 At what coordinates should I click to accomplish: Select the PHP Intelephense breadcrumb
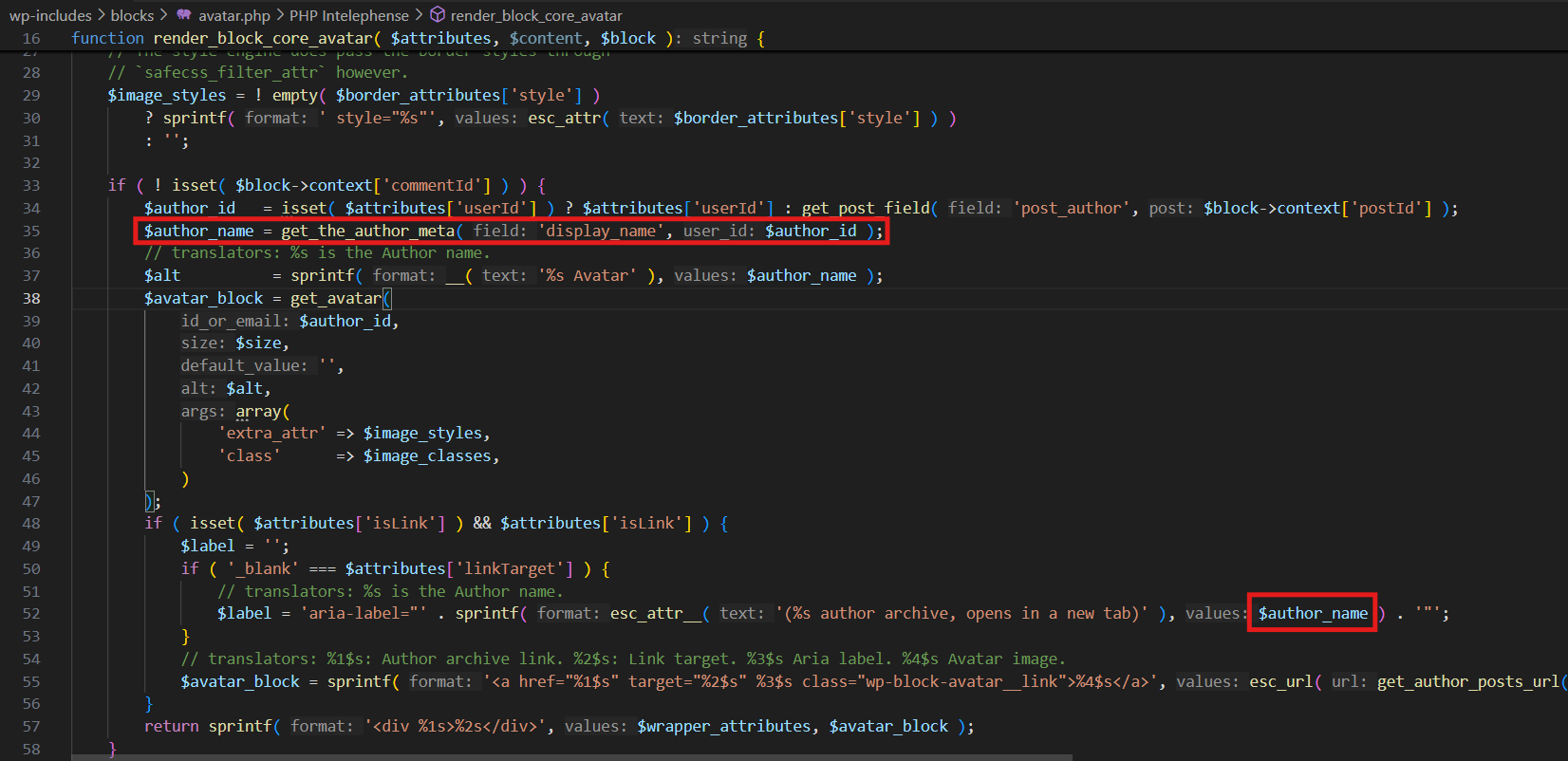(x=349, y=15)
